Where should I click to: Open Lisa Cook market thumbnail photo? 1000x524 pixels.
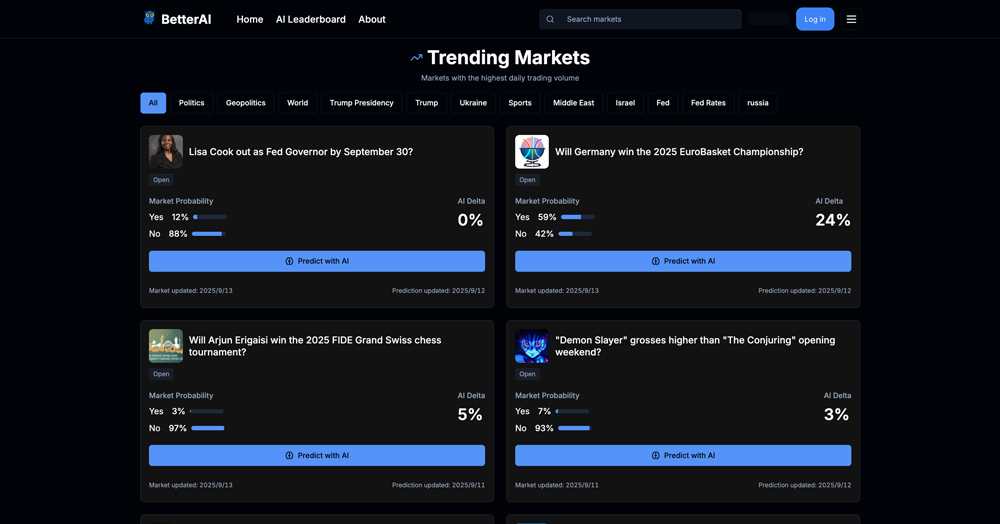click(166, 152)
